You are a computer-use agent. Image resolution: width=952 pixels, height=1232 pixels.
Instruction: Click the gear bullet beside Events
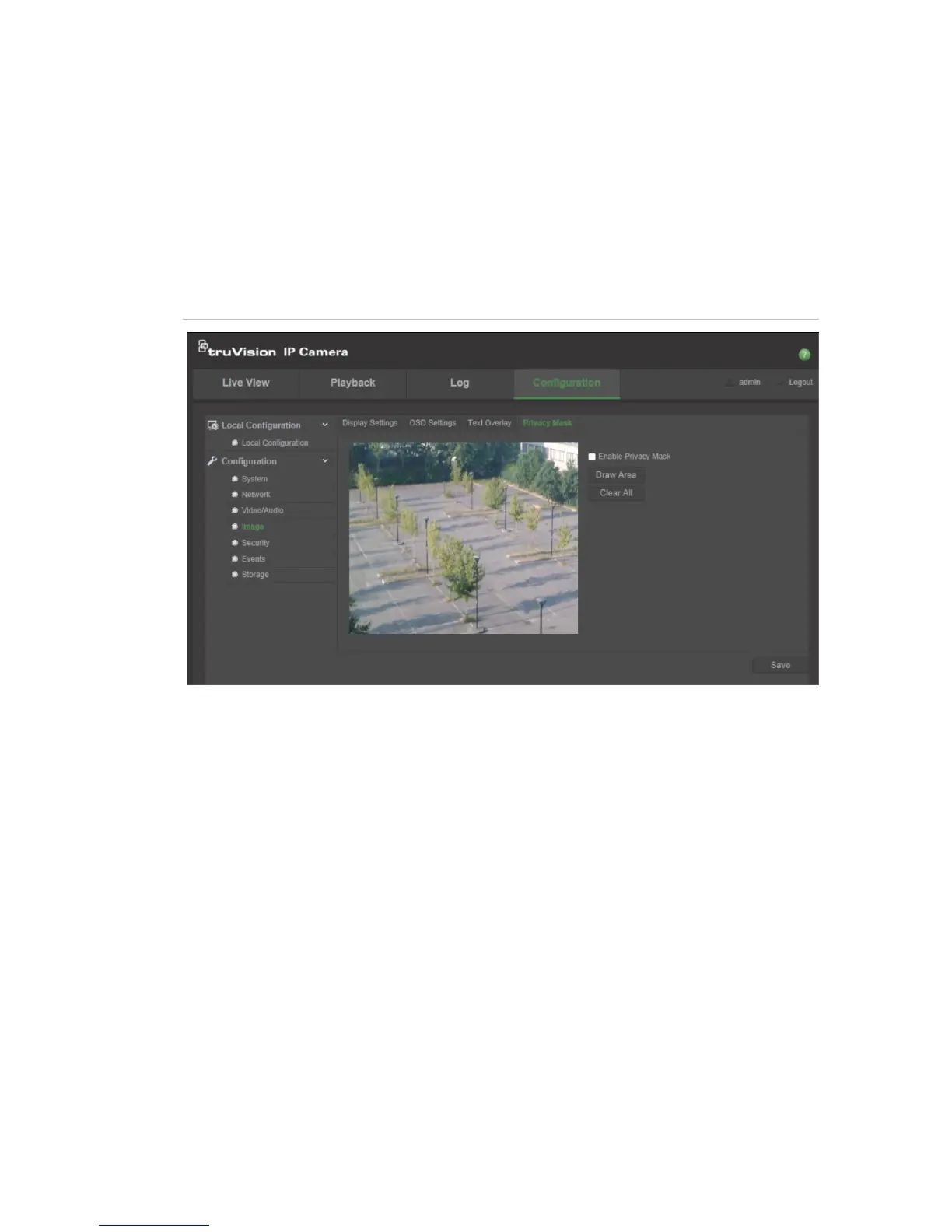pyautogui.click(x=235, y=559)
